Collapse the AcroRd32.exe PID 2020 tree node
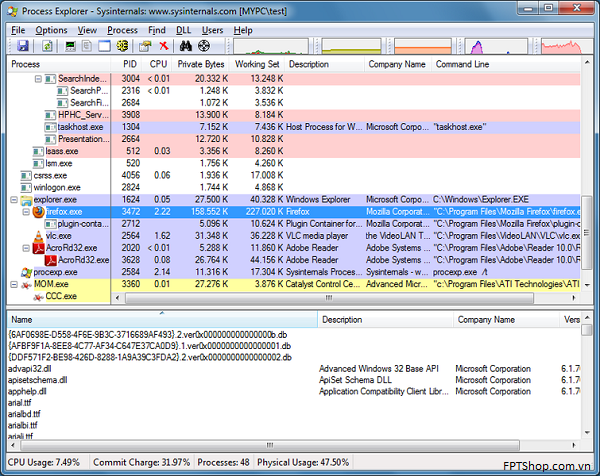The width and height of the screenshot is (600, 476). (26, 248)
